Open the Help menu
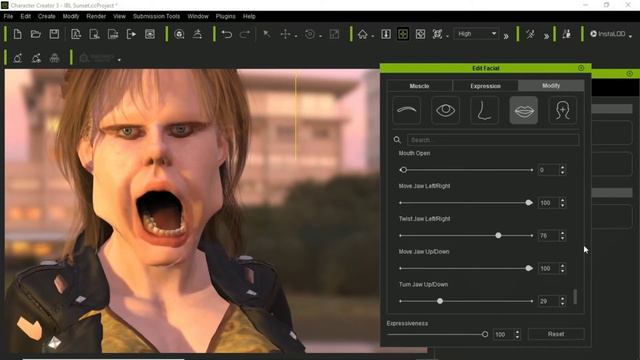The width and height of the screenshot is (640, 360). 249,16
